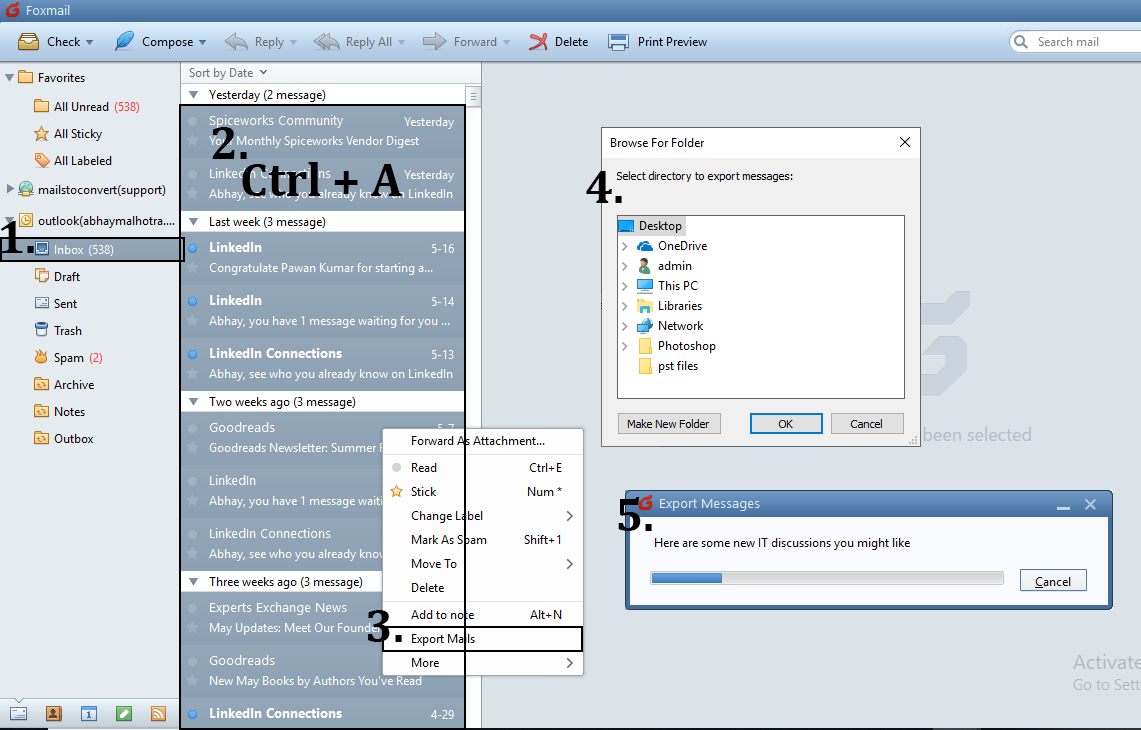Click the Forward arrow icon
Image resolution: width=1141 pixels, height=730 pixels.
(x=434, y=41)
